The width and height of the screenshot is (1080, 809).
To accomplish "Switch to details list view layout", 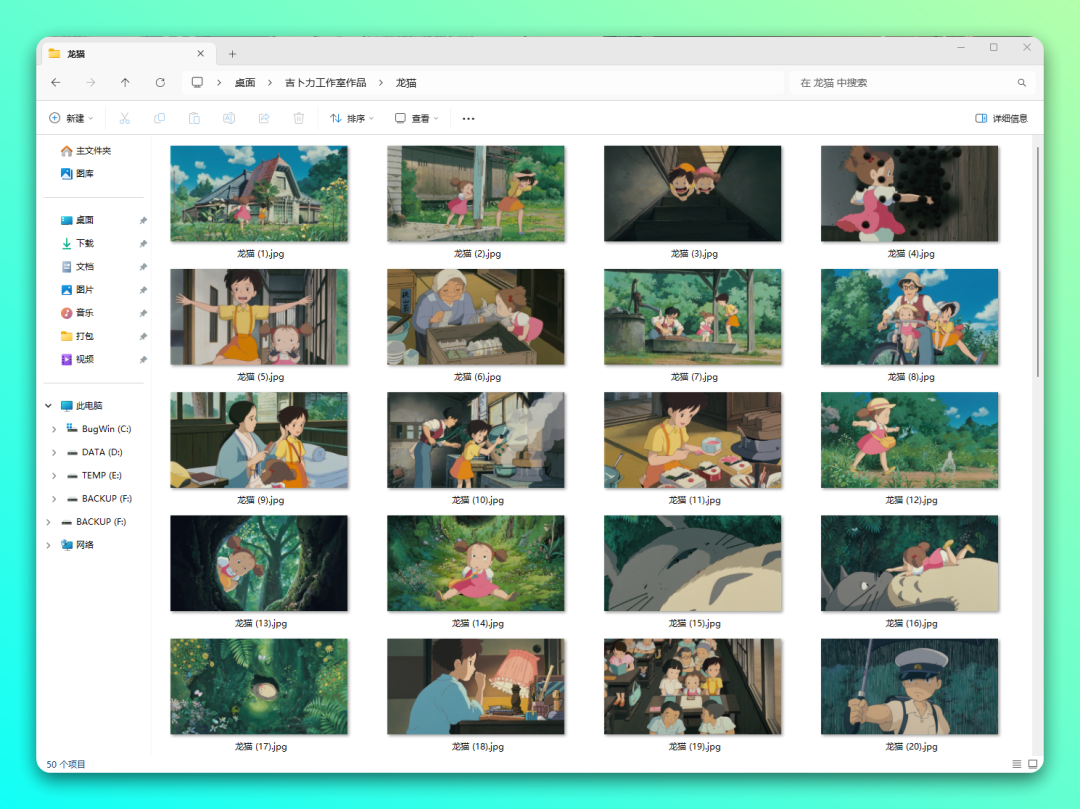I will [1016, 764].
